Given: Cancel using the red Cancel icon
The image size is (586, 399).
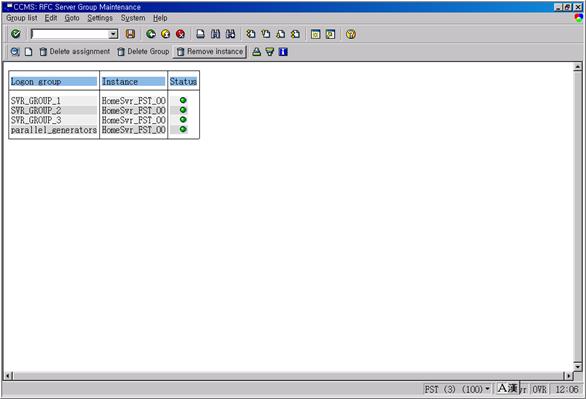Looking at the screenshot, I should pyautogui.click(x=180, y=34).
